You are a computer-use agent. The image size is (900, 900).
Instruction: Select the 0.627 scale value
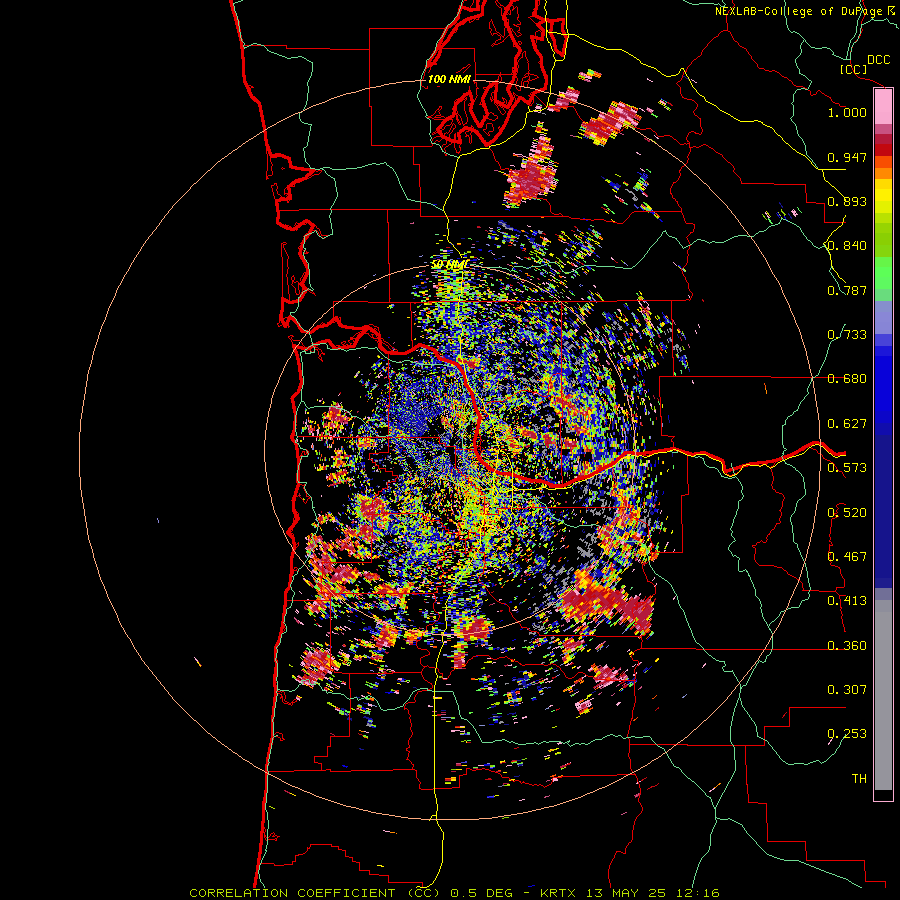847,424
